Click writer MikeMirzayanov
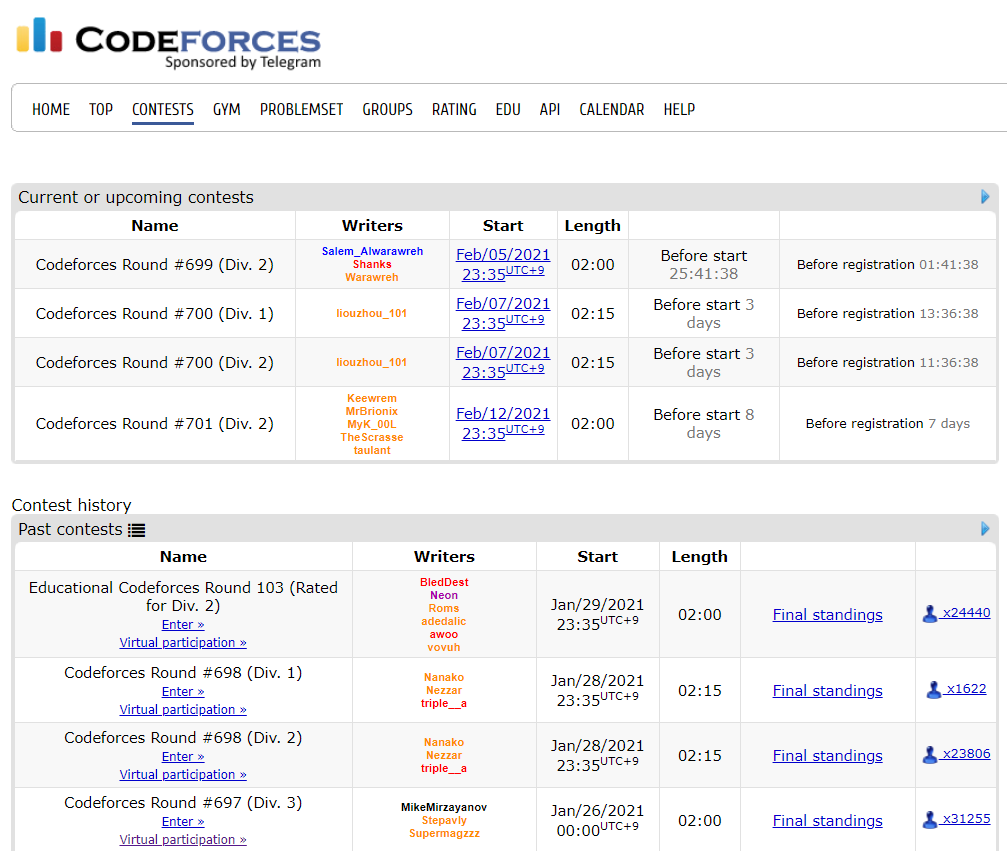The width and height of the screenshot is (1007, 851). [444, 807]
